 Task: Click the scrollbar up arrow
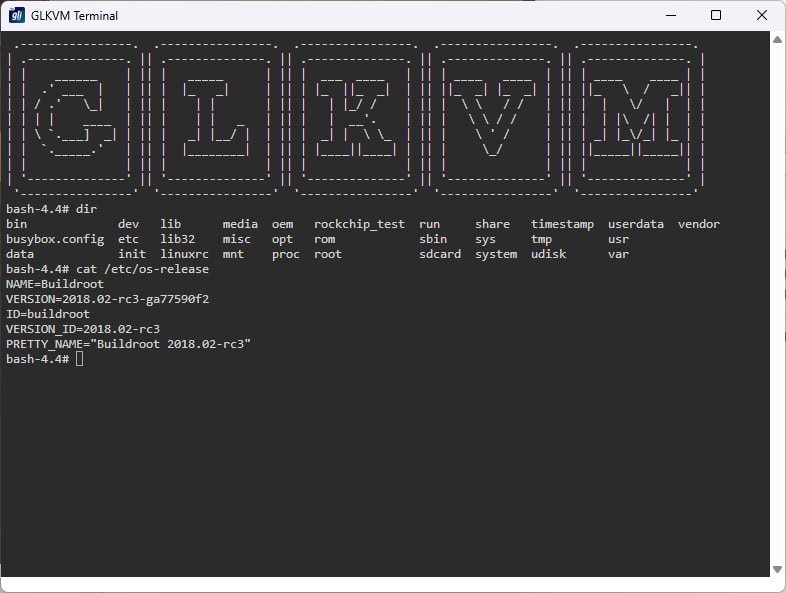click(777, 39)
